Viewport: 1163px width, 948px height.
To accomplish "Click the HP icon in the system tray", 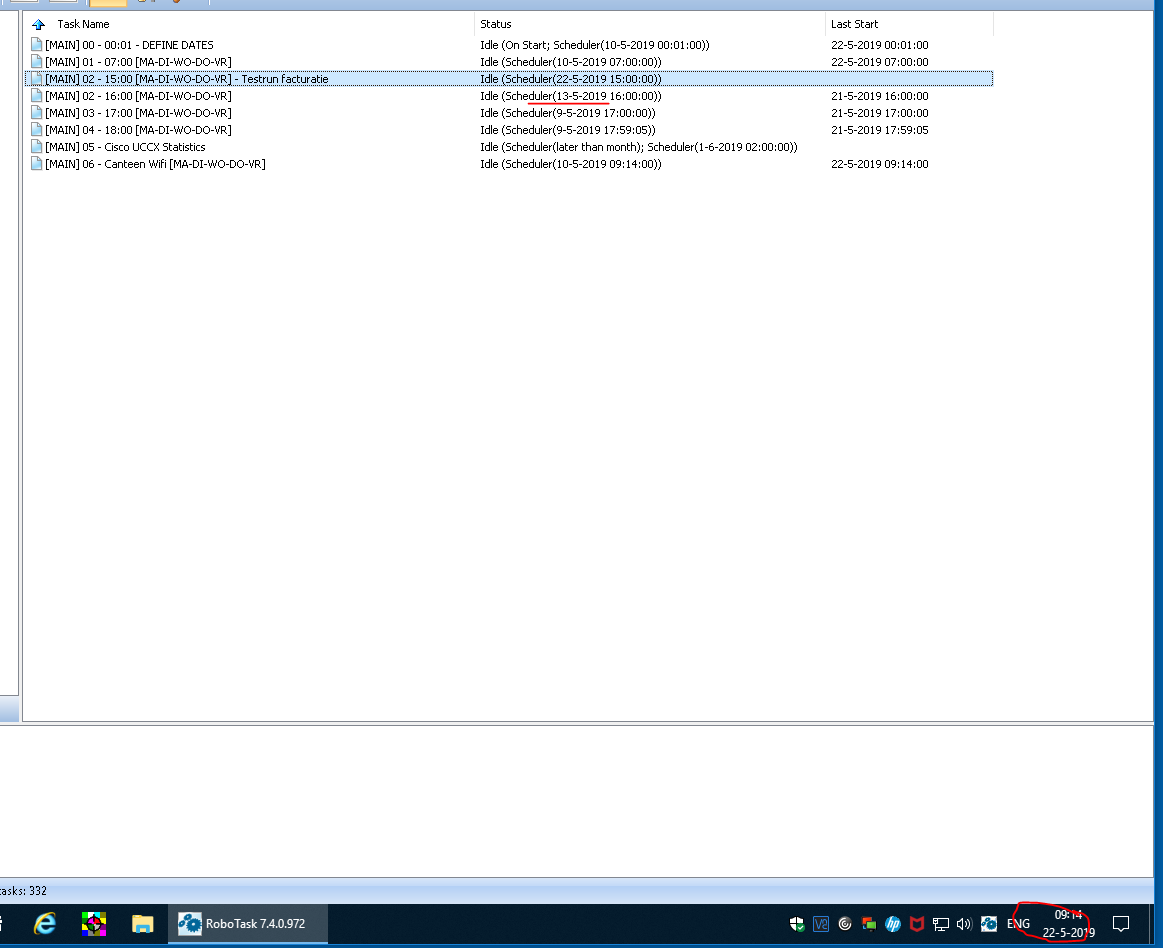I will tap(893, 924).
